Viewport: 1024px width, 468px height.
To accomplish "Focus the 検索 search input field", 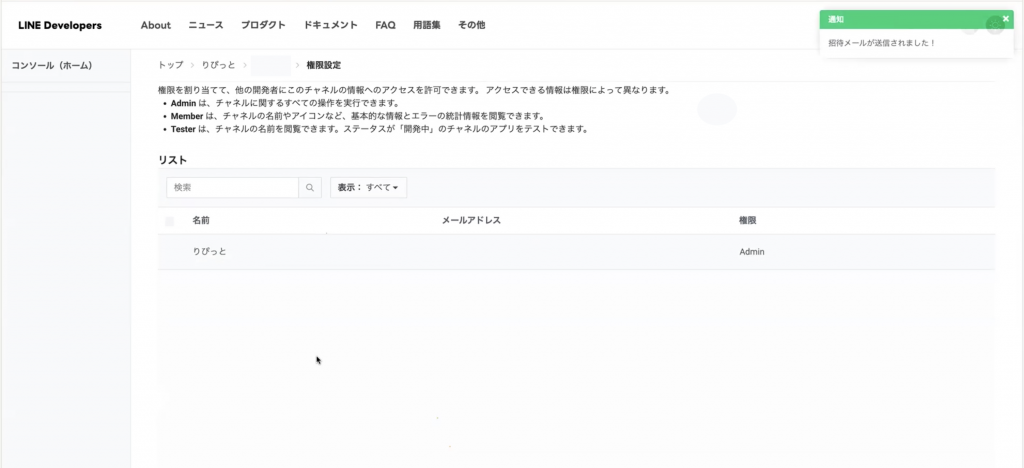I will tap(233, 187).
